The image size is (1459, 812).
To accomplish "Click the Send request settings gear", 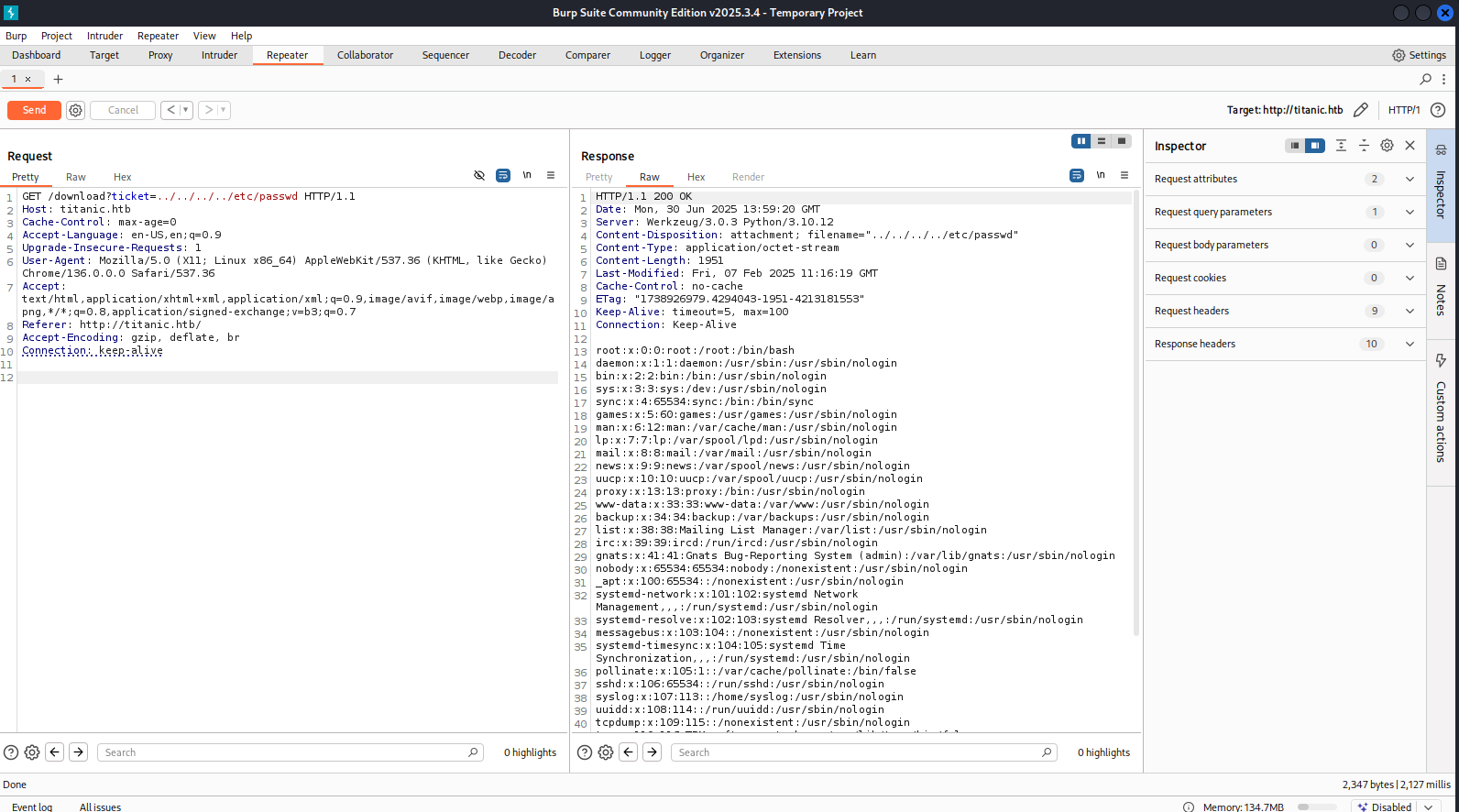I will pos(76,110).
